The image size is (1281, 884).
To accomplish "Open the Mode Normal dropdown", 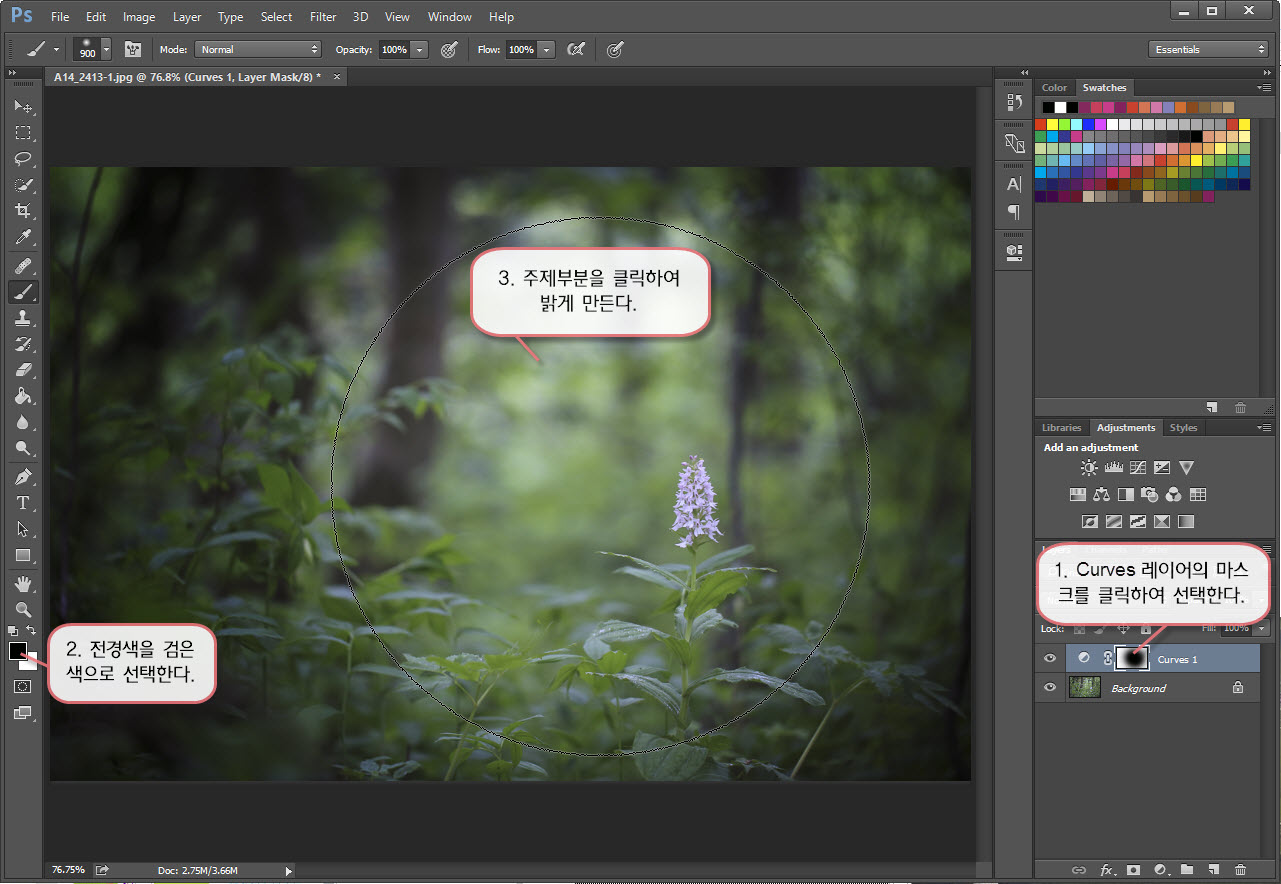I will point(258,49).
